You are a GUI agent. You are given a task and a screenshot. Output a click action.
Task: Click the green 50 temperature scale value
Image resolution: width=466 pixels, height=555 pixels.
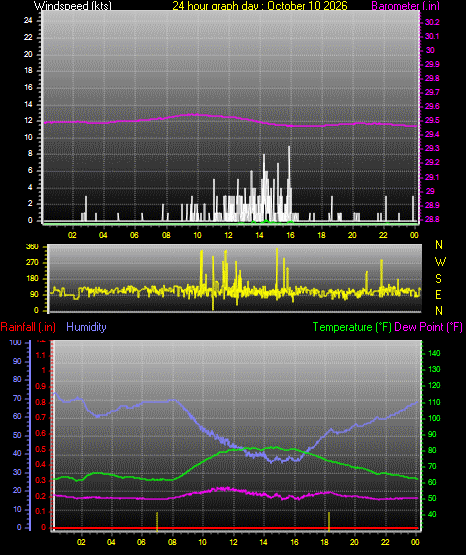pyautogui.click(x=432, y=498)
